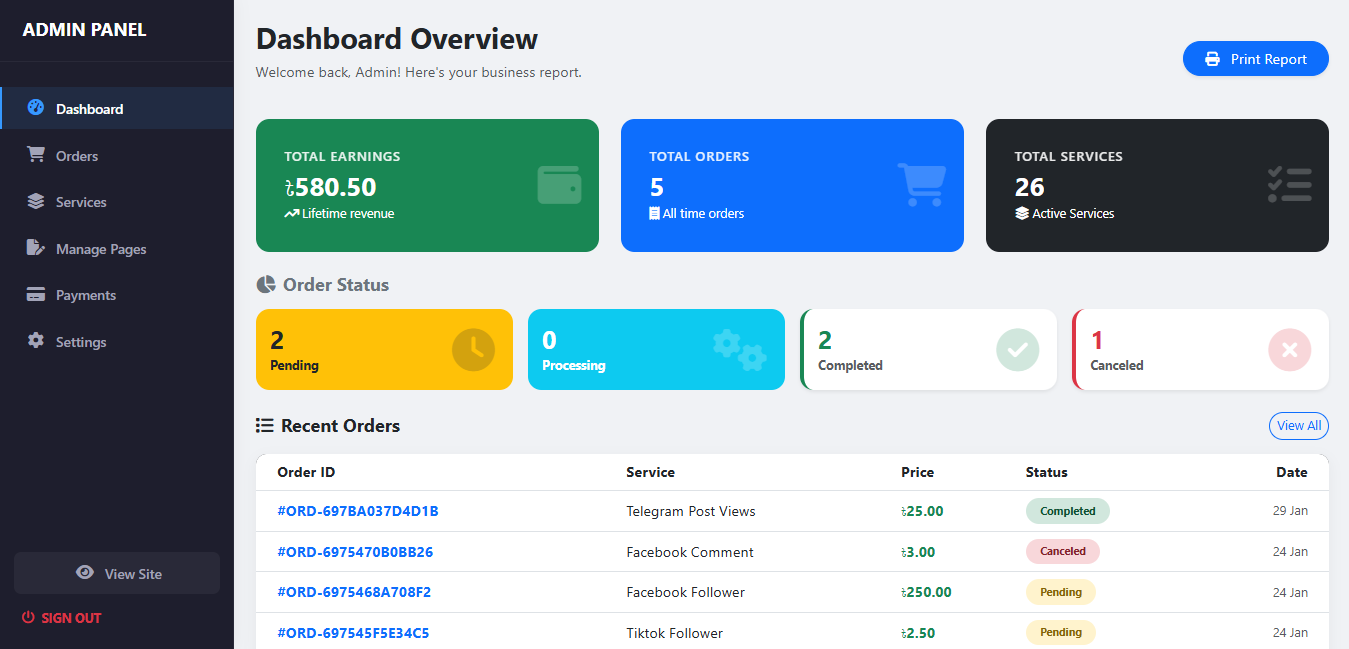The height and width of the screenshot is (649, 1349).
Task: Click View All recent orders
Action: coord(1298,426)
